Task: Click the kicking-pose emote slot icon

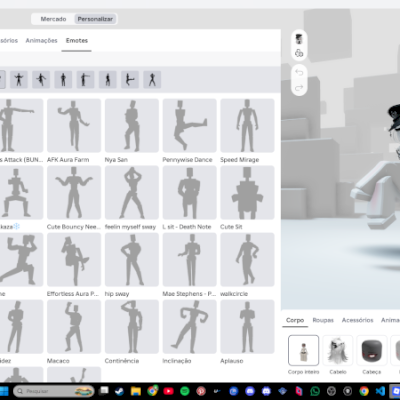Action: 130,80
